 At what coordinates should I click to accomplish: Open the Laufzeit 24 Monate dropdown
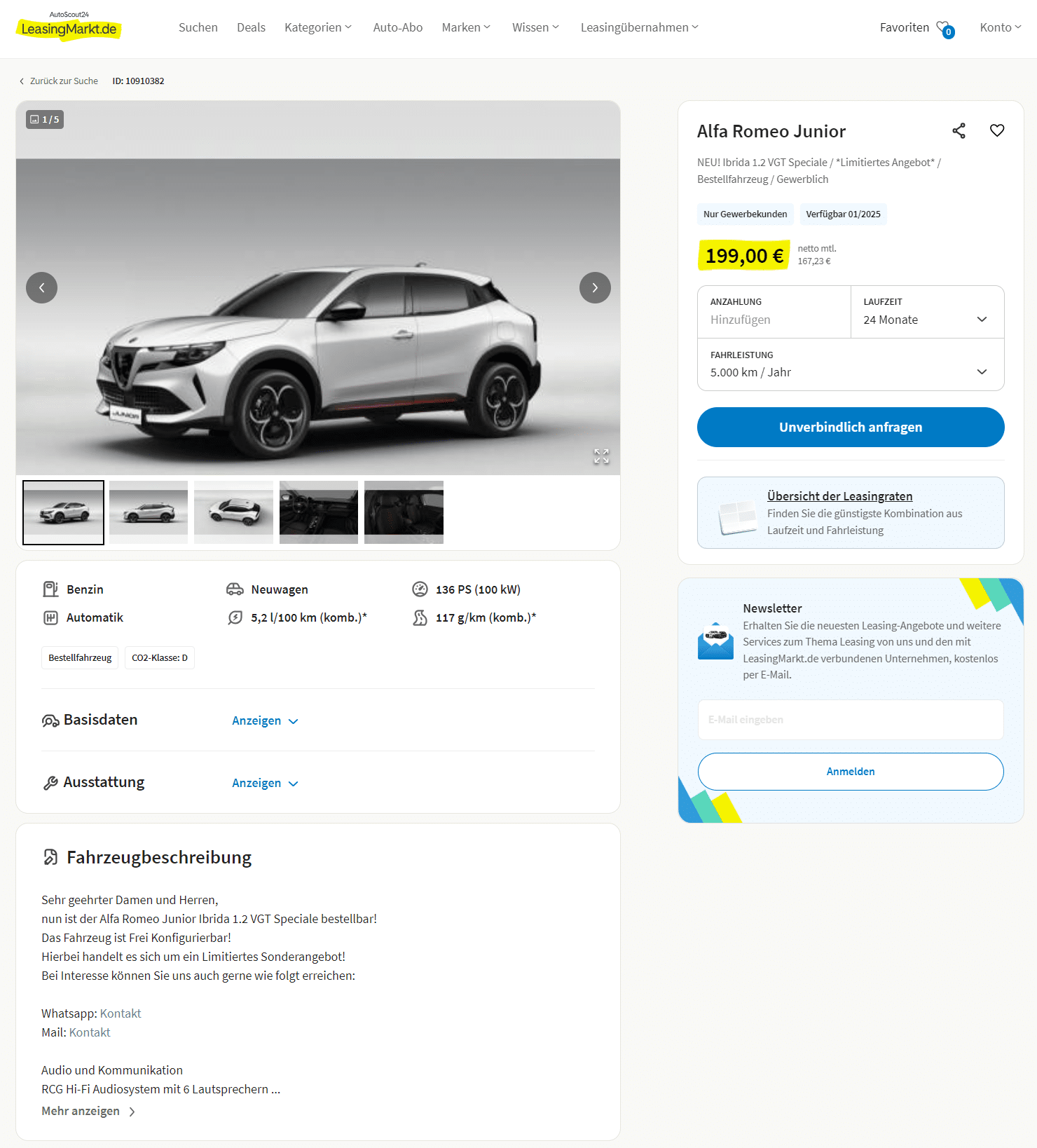pos(928,312)
